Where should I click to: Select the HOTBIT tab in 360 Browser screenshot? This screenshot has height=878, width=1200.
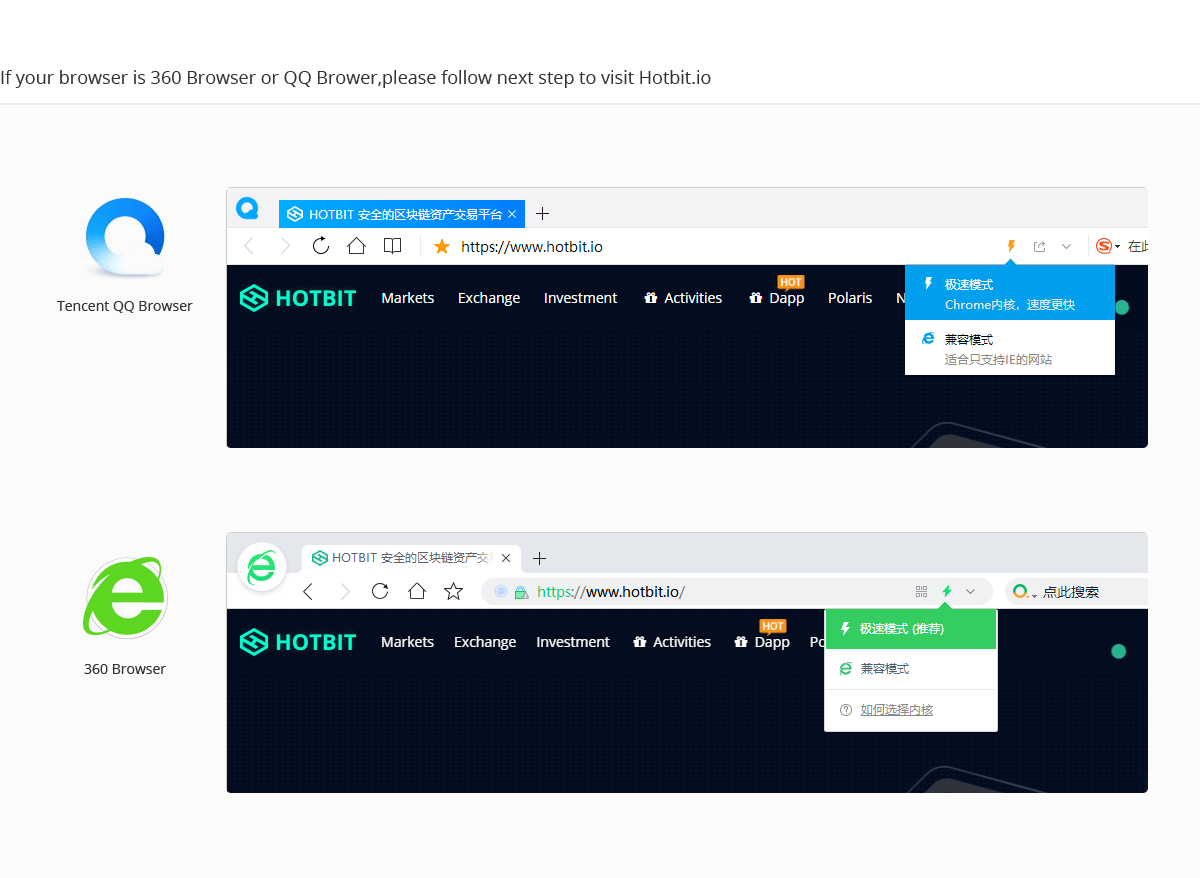tap(412, 558)
